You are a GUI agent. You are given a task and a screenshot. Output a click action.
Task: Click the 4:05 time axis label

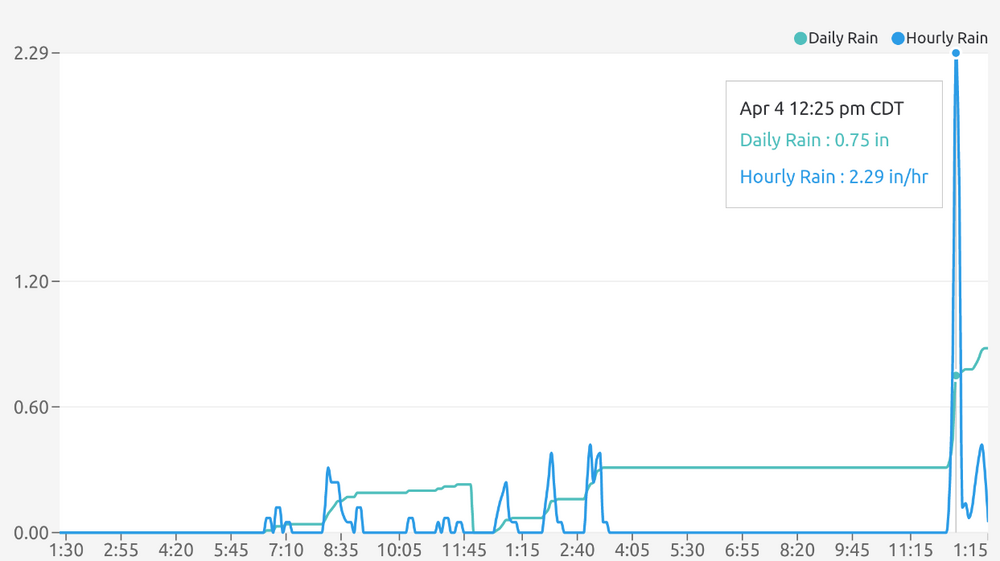(x=632, y=550)
